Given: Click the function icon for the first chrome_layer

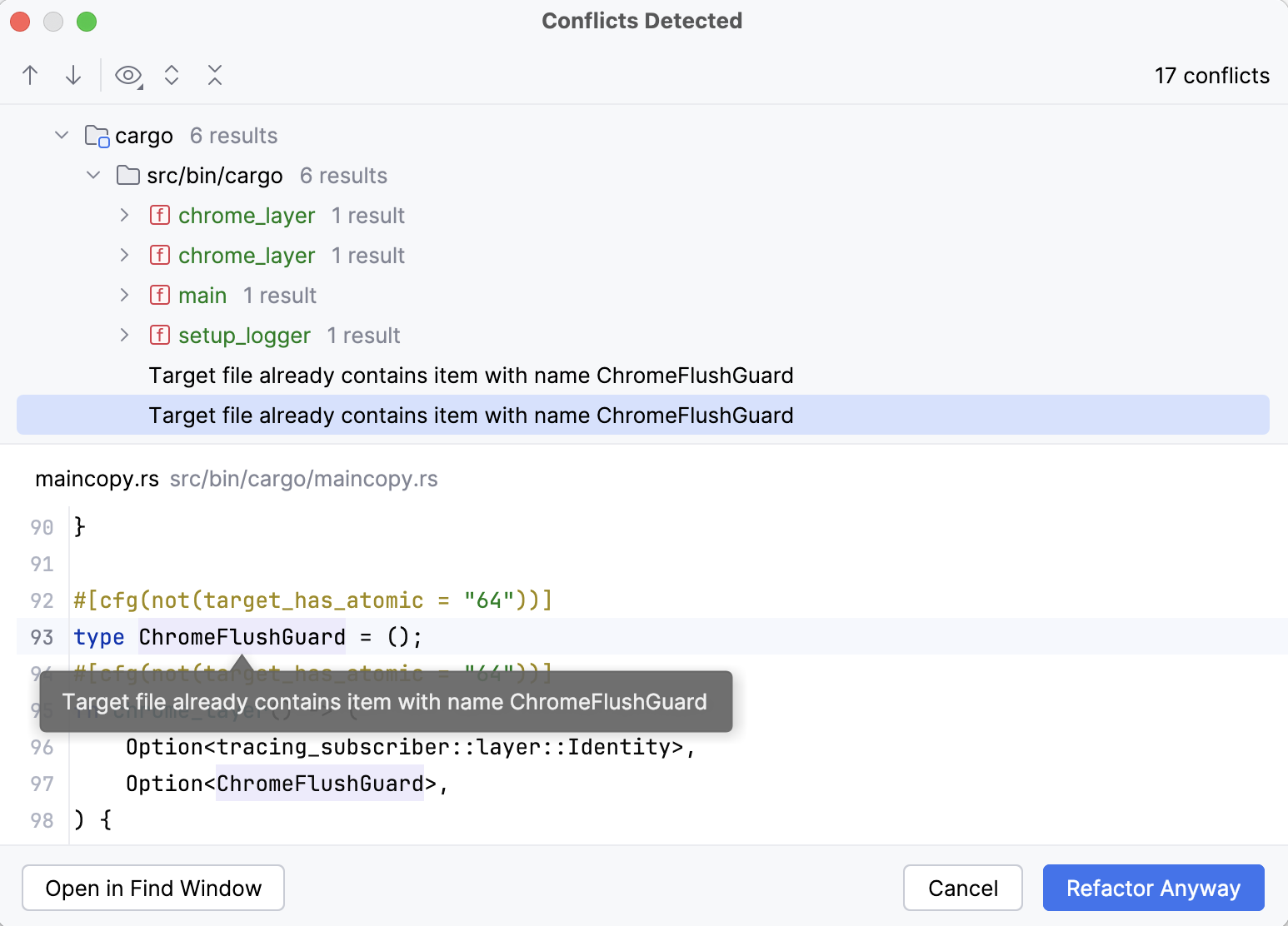Looking at the screenshot, I should (159, 215).
